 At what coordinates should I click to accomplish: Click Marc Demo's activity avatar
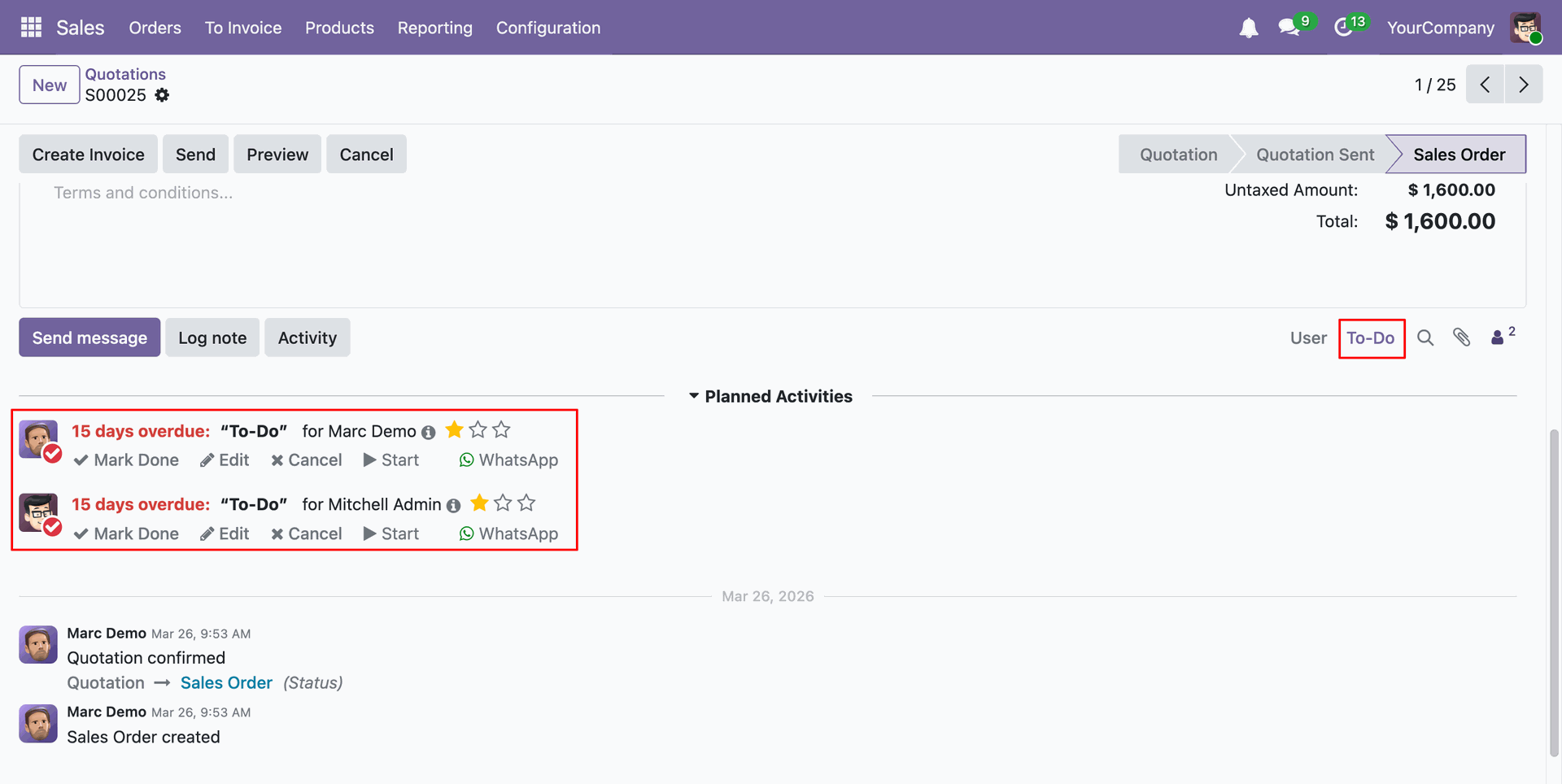click(38, 440)
